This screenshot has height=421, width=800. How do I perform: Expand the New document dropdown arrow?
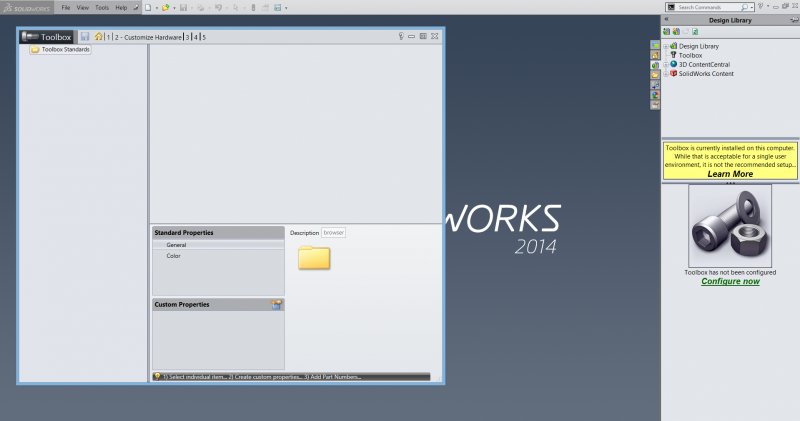[x=157, y=8]
